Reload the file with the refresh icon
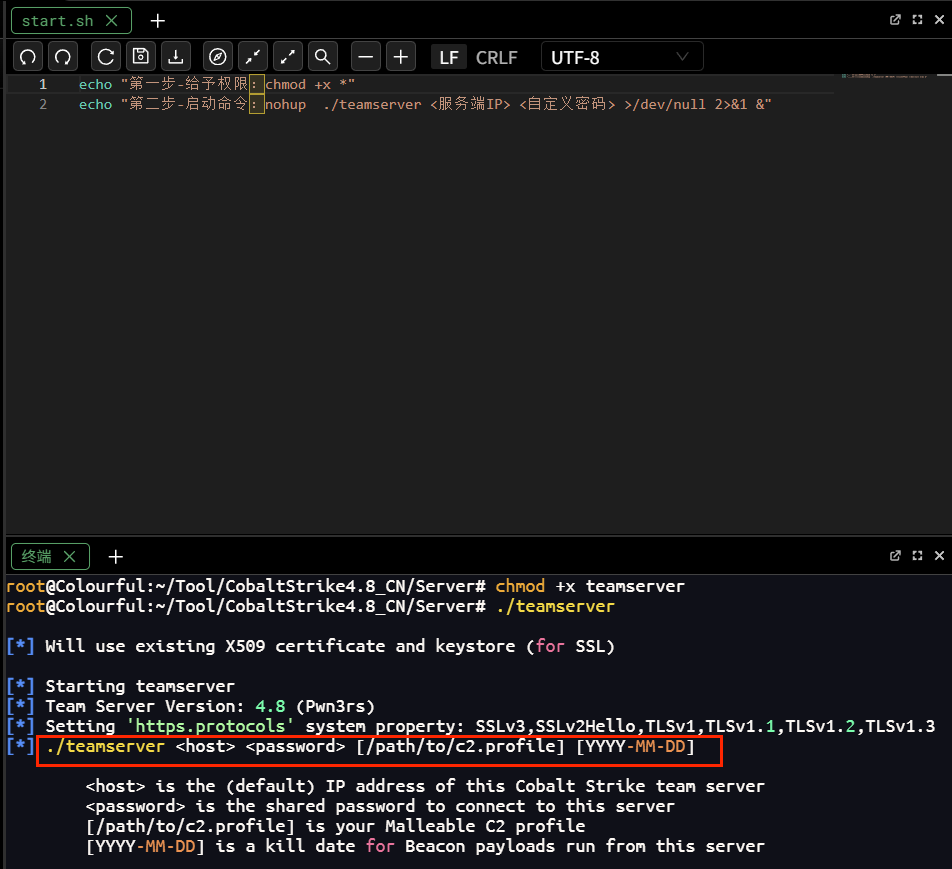This screenshot has height=869, width=952. [x=106, y=57]
